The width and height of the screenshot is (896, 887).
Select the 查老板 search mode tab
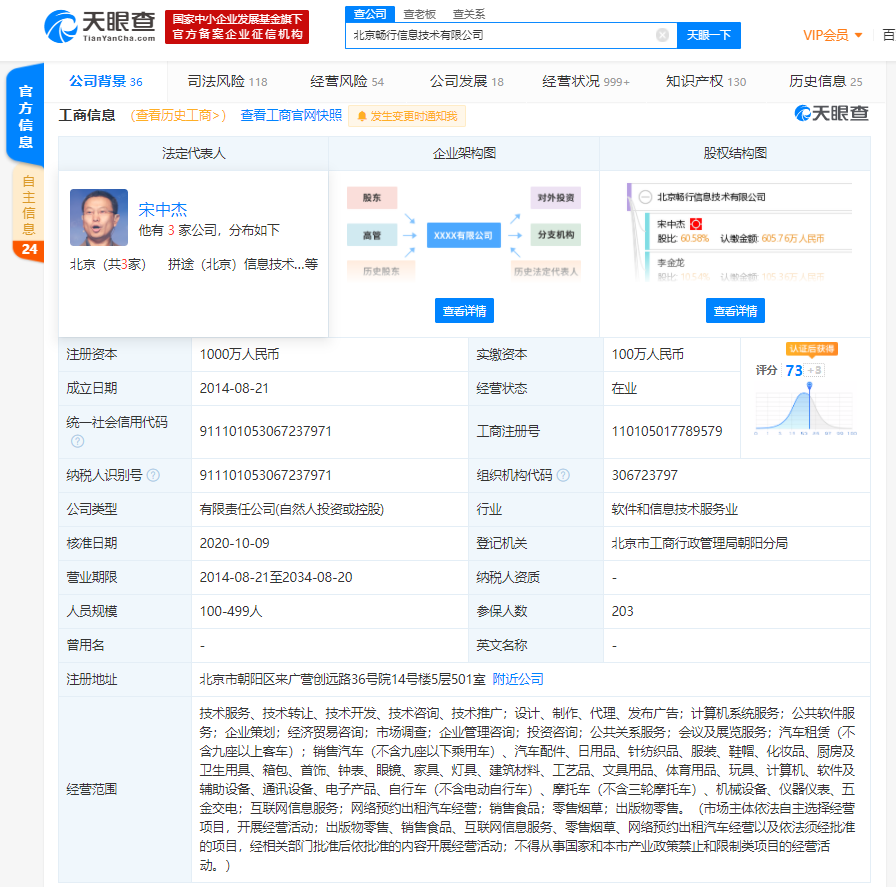click(419, 14)
